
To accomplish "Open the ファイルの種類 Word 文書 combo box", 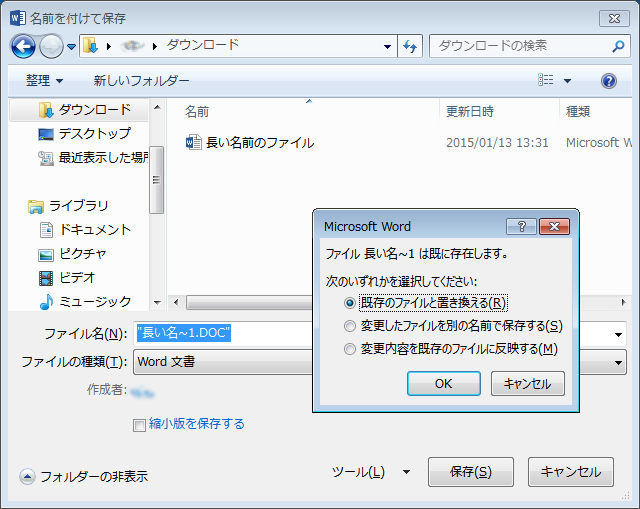I will pyautogui.click(x=223, y=362).
